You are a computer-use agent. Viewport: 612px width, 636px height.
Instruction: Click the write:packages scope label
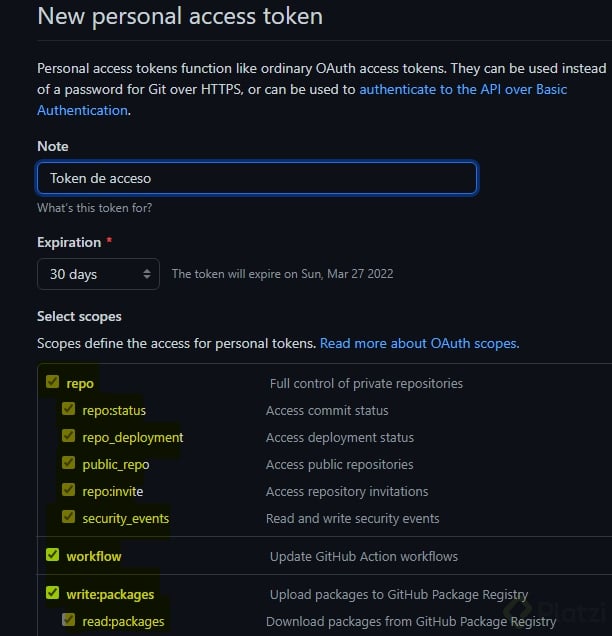[x=110, y=594]
